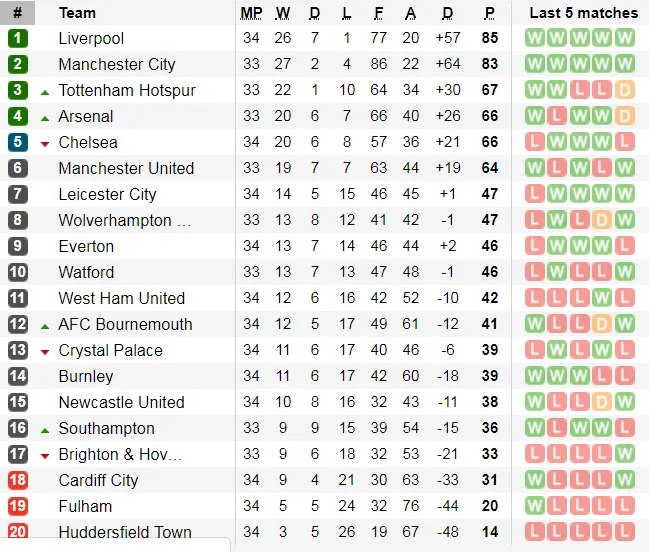Click Liverpool's 85 points value

tap(489, 38)
